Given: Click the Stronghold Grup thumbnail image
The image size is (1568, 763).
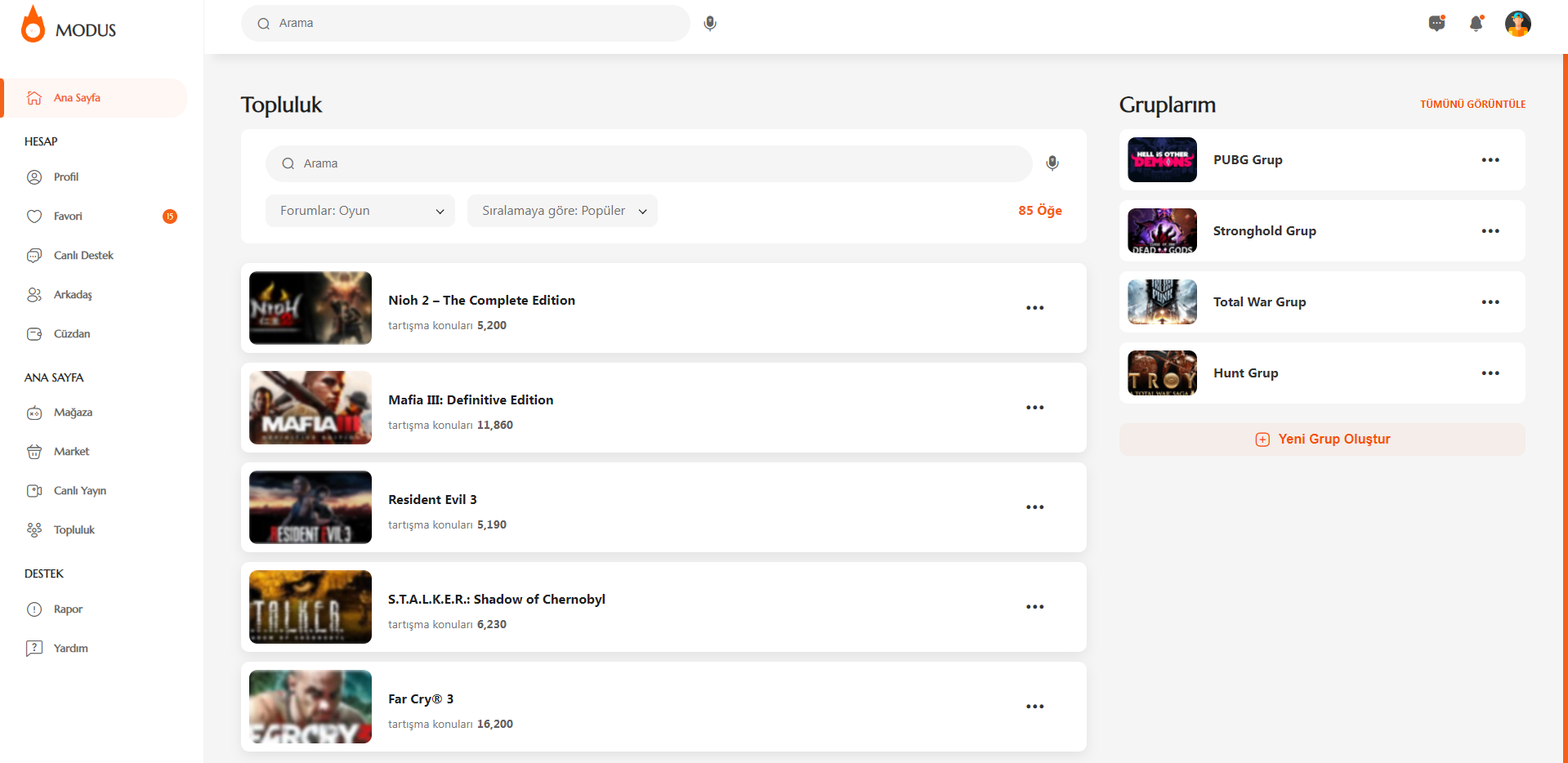Looking at the screenshot, I should [x=1162, y=231].
